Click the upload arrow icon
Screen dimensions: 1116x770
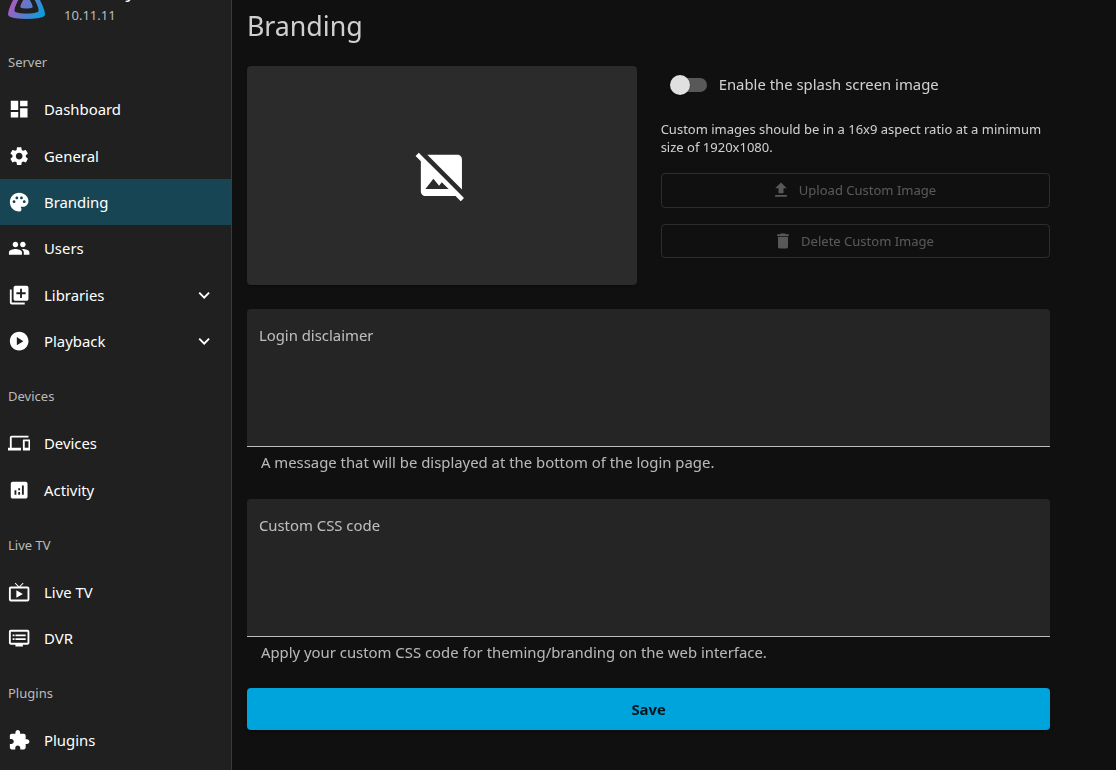(781, 190)
